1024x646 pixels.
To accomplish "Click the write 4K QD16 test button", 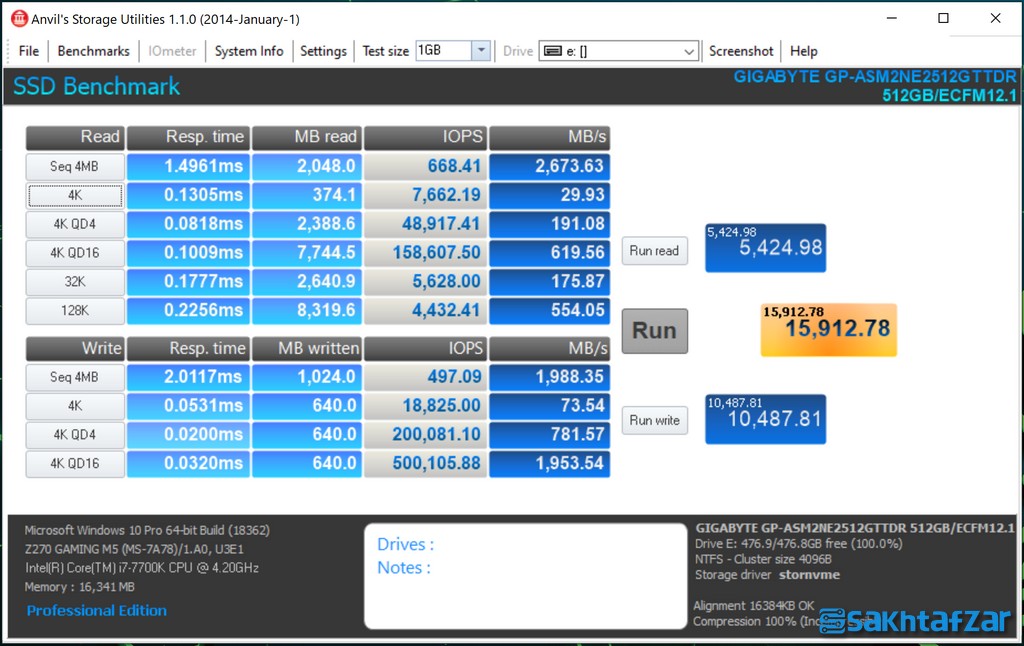I will pos(75,463).
